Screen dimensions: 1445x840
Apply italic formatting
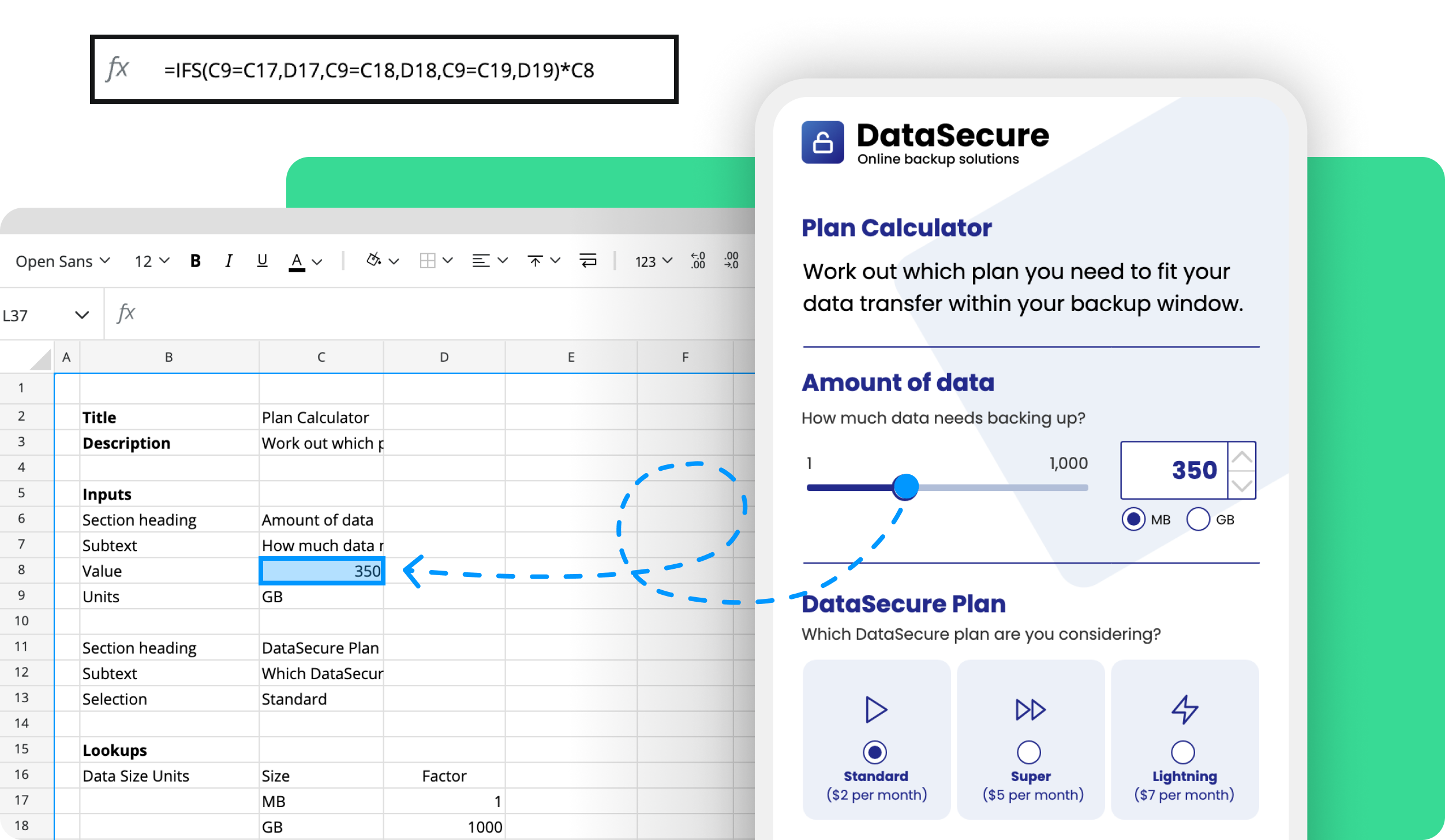[x=229, y=261]
